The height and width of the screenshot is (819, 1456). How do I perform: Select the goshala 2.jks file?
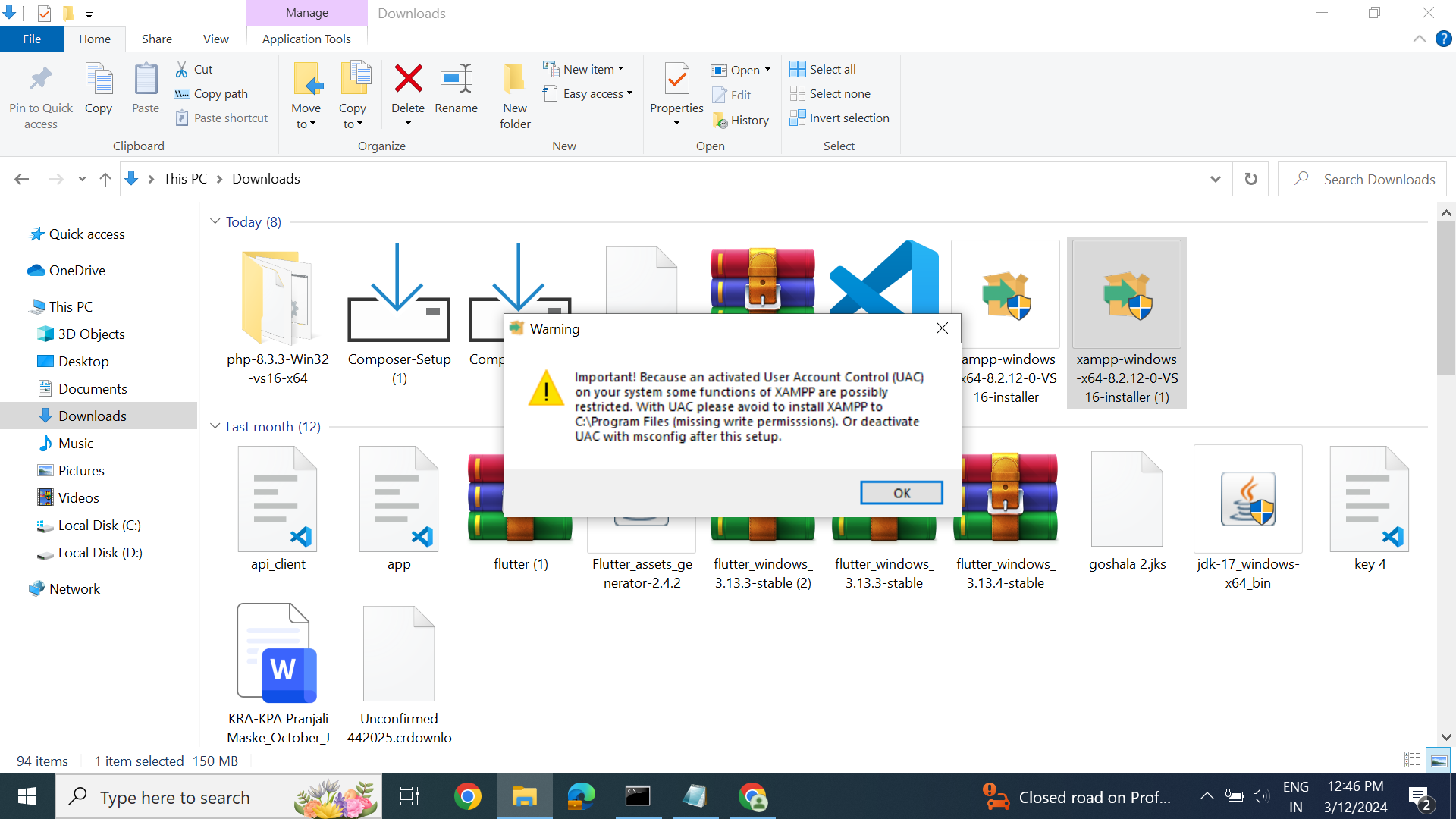pyautogui.click(x=1127, y=510)
